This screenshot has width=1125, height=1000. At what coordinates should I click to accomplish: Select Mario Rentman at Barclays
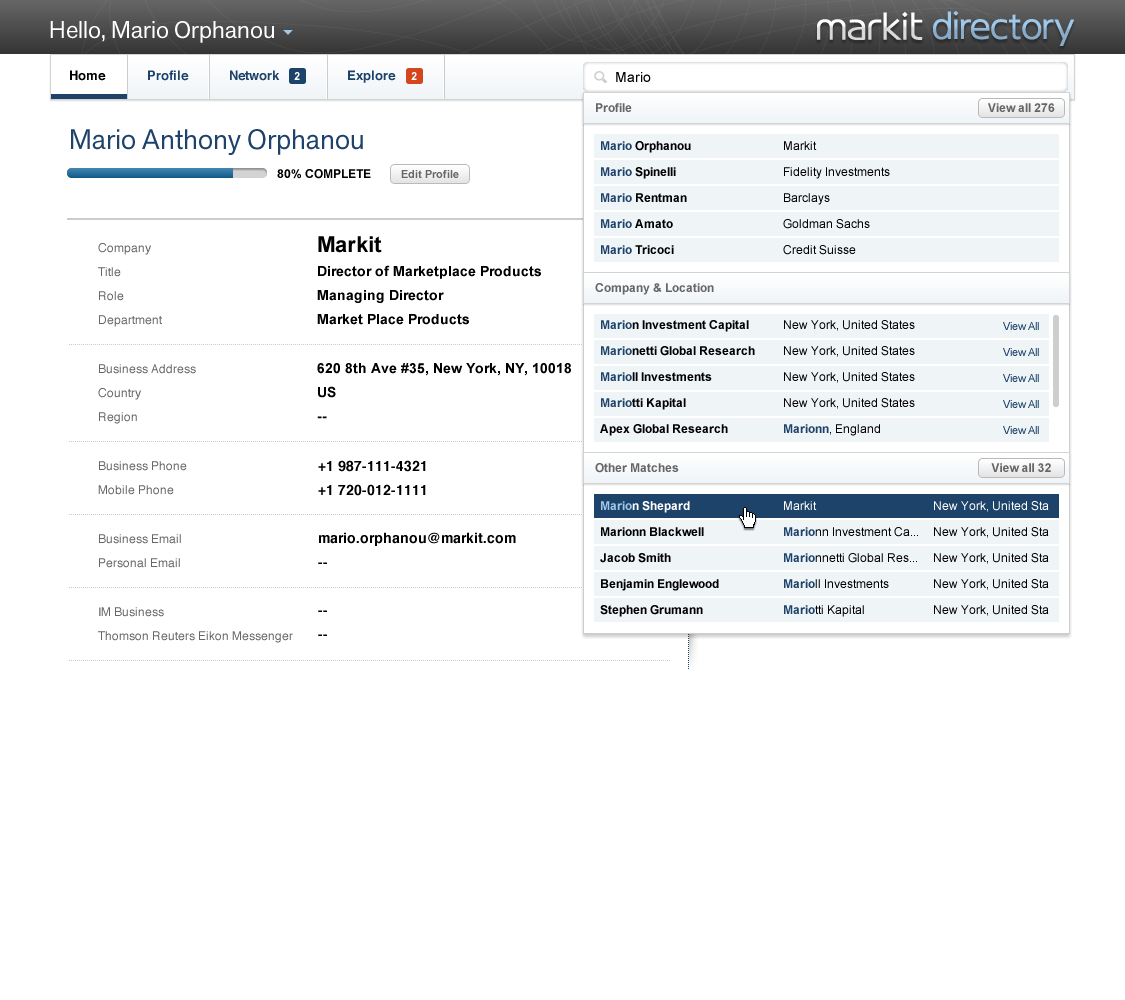[826, 197]
